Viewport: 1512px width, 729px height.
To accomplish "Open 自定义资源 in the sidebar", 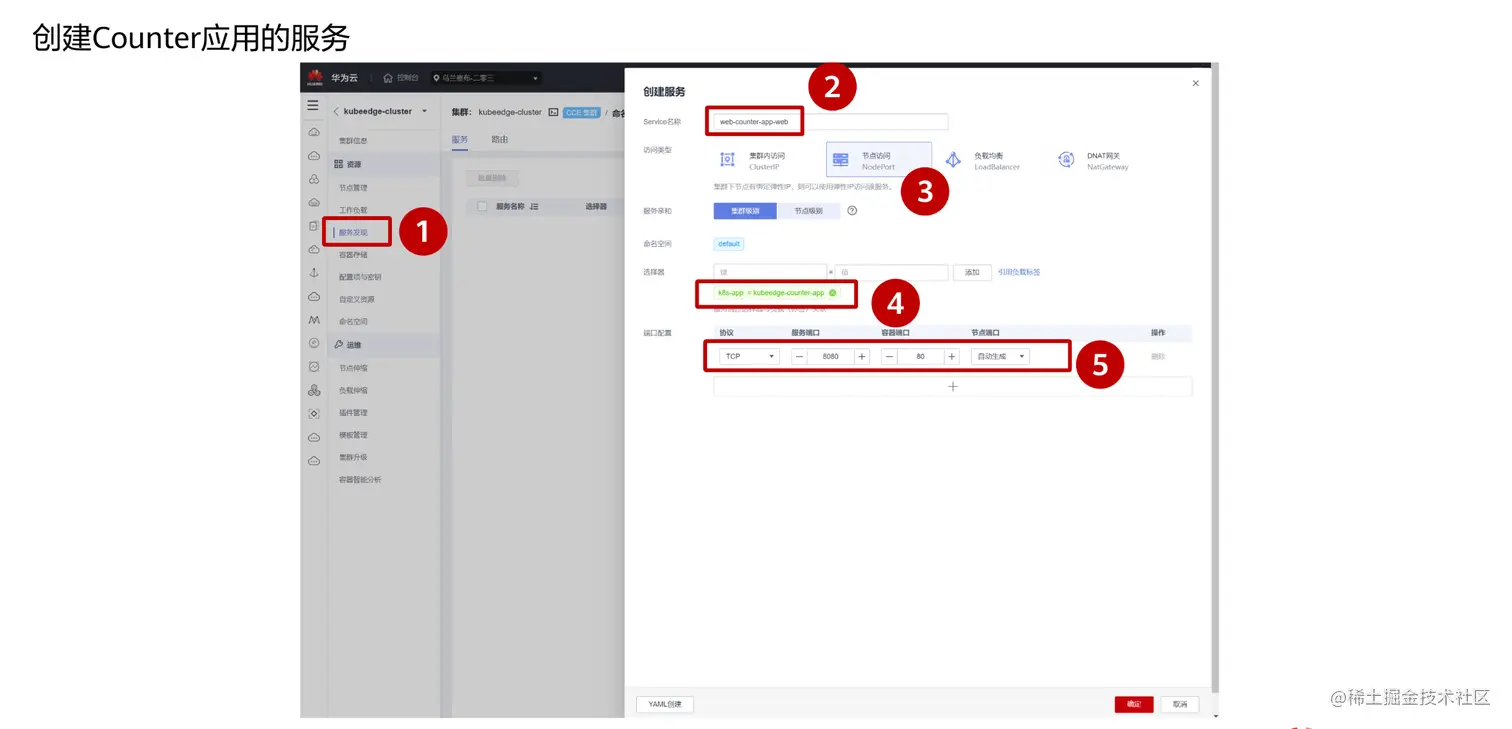I will (357, 299).
